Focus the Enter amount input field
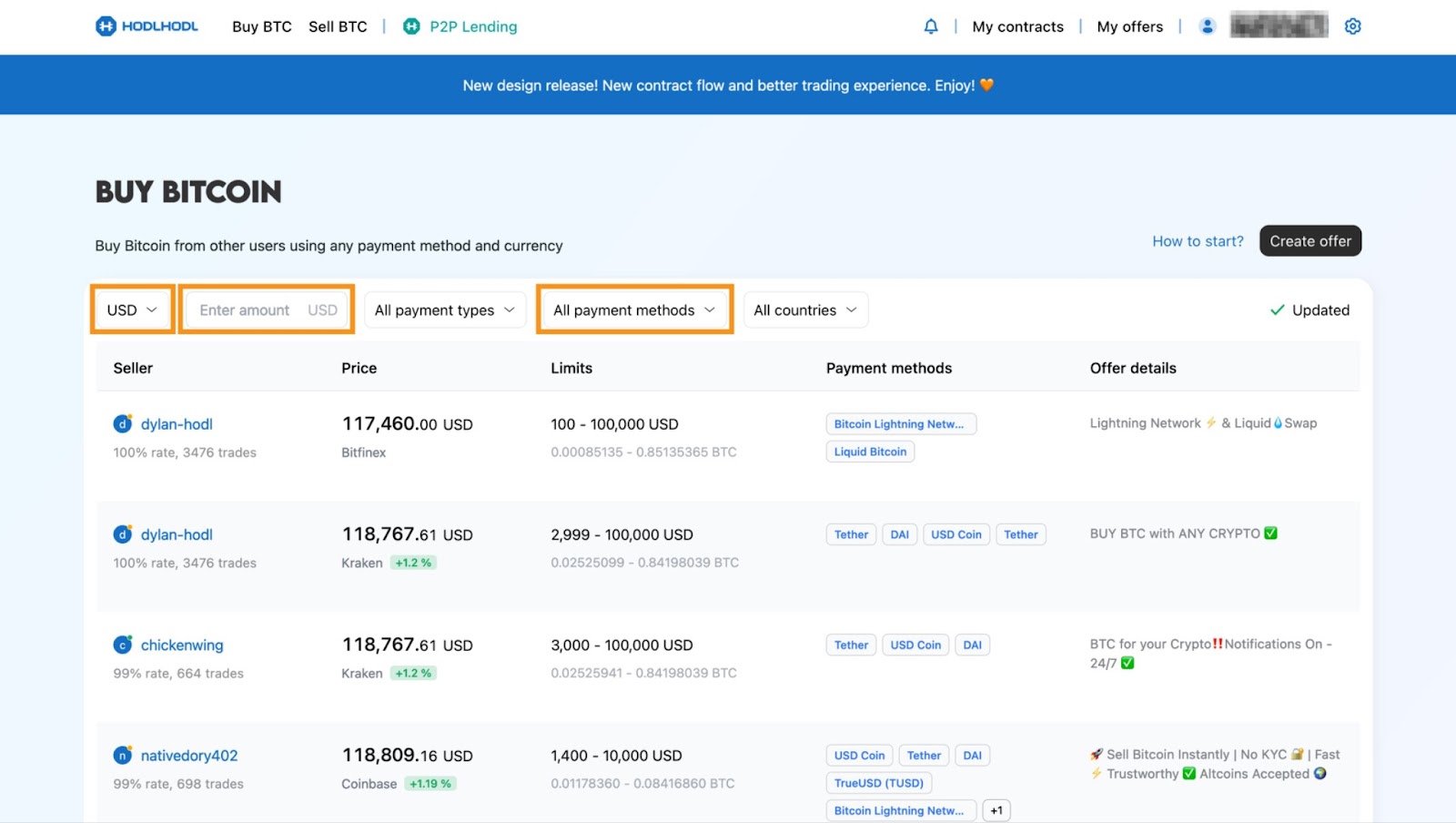The height and width of the screenshot is (823, 1456). [267, 310]
